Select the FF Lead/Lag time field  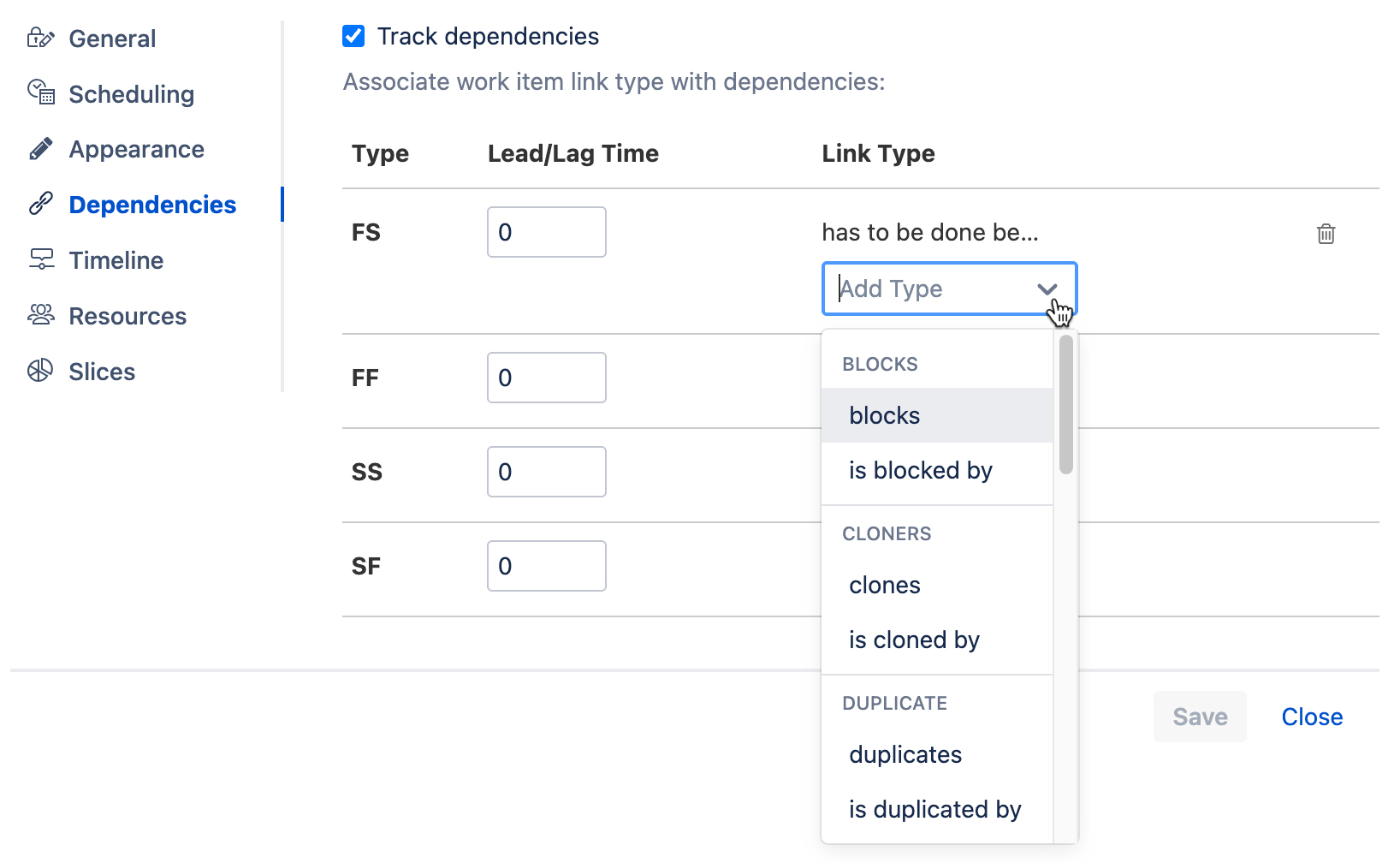(x=546, y=377)
